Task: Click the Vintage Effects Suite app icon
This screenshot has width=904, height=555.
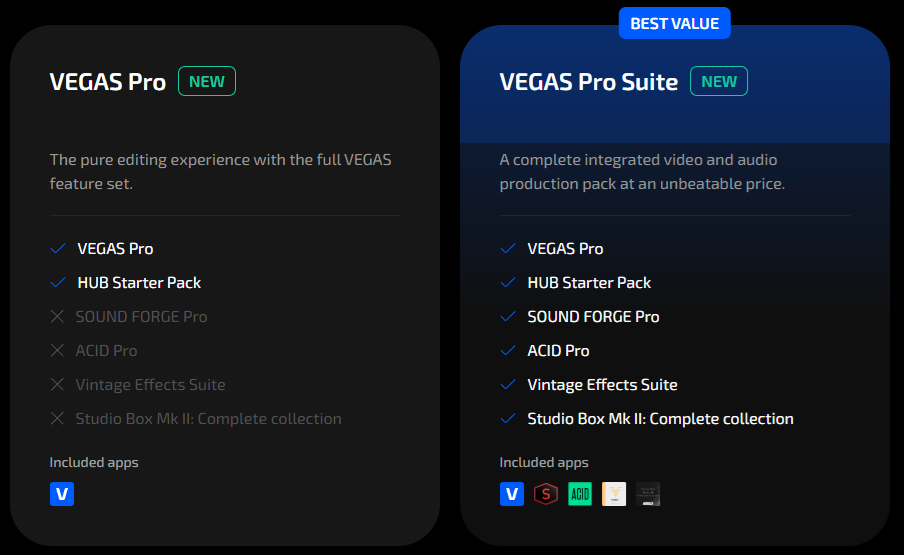Action: [x=614, y=493]
